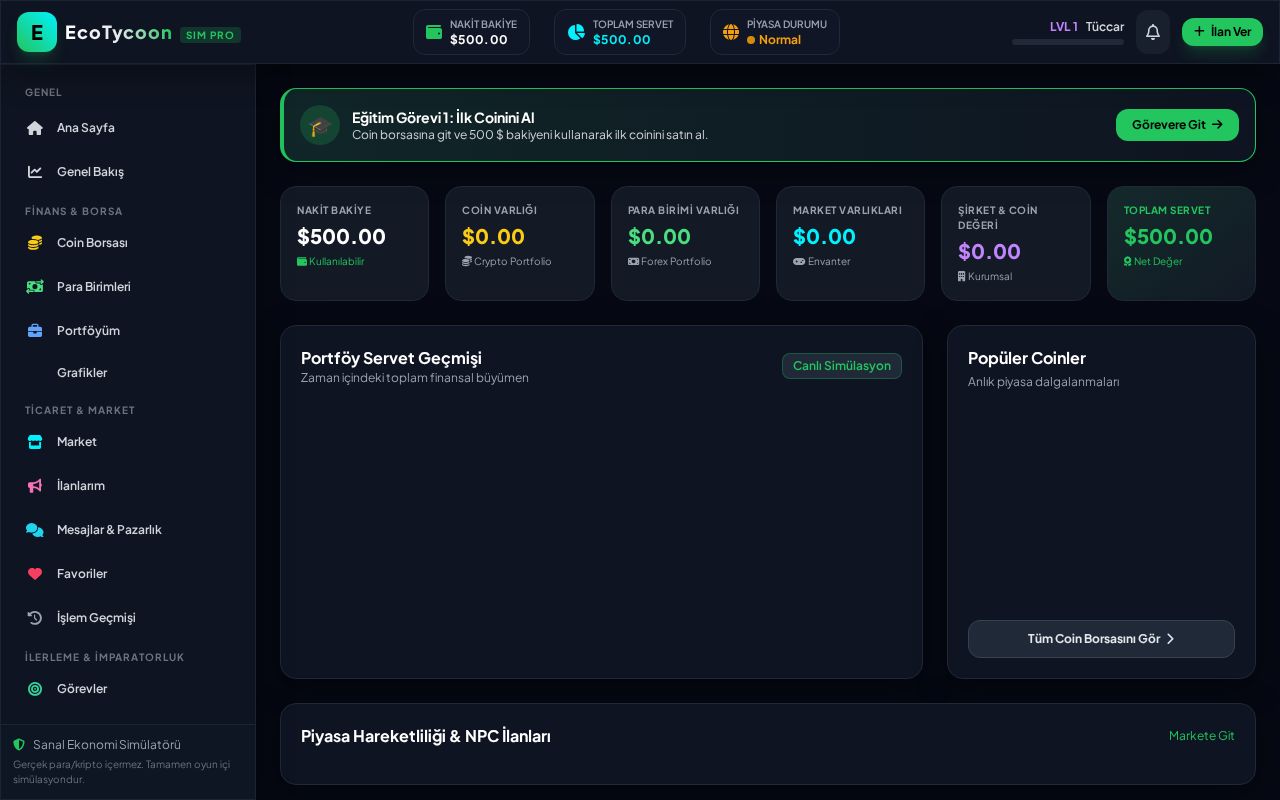This screenshot has height=800, width=1280.
Task: Click the Normal market status text
Action: click(x=780, y=40)
